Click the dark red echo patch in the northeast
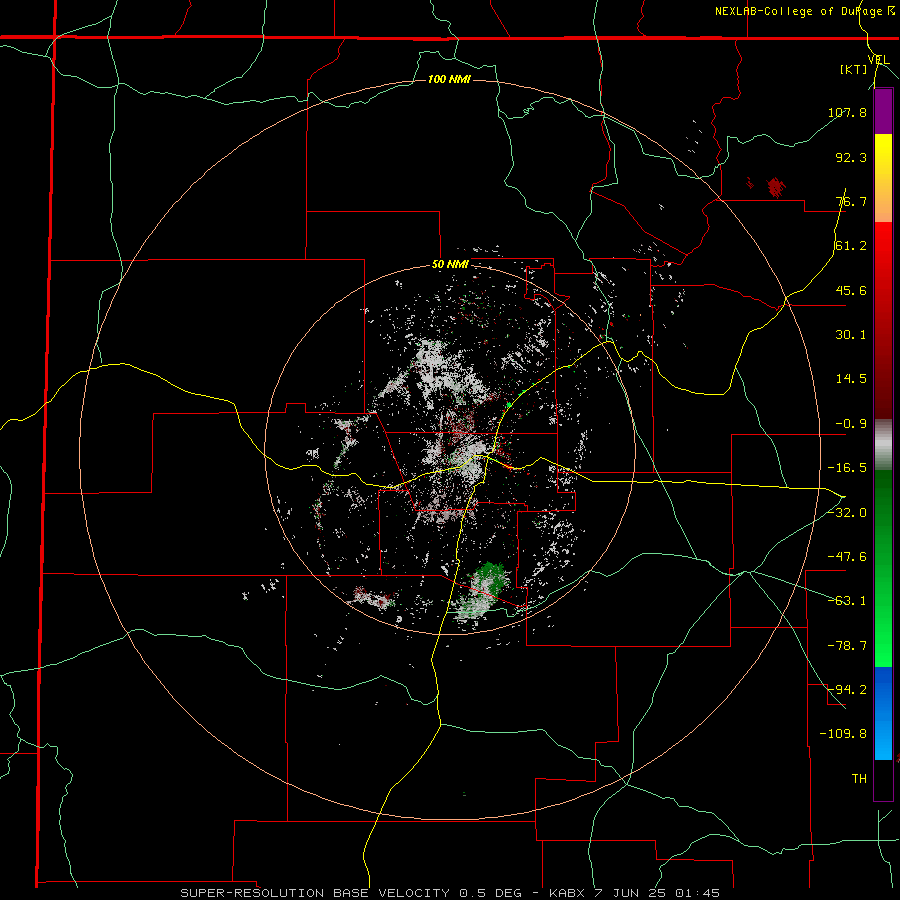The width and height of the screenshot is (900, 900). pyautogui.click(x=775, y=187)
